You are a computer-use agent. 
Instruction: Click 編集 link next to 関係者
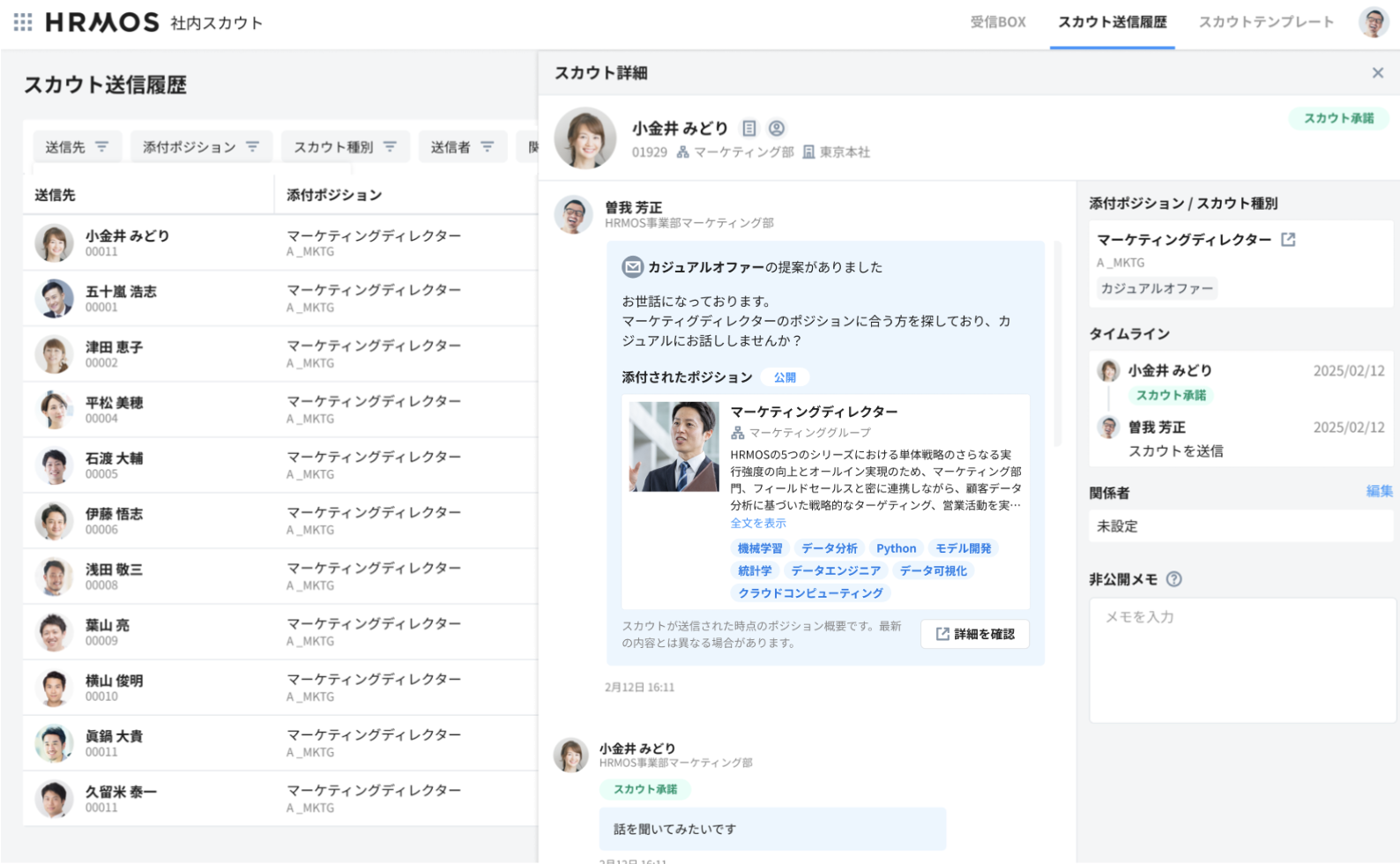coord(1379,492)
